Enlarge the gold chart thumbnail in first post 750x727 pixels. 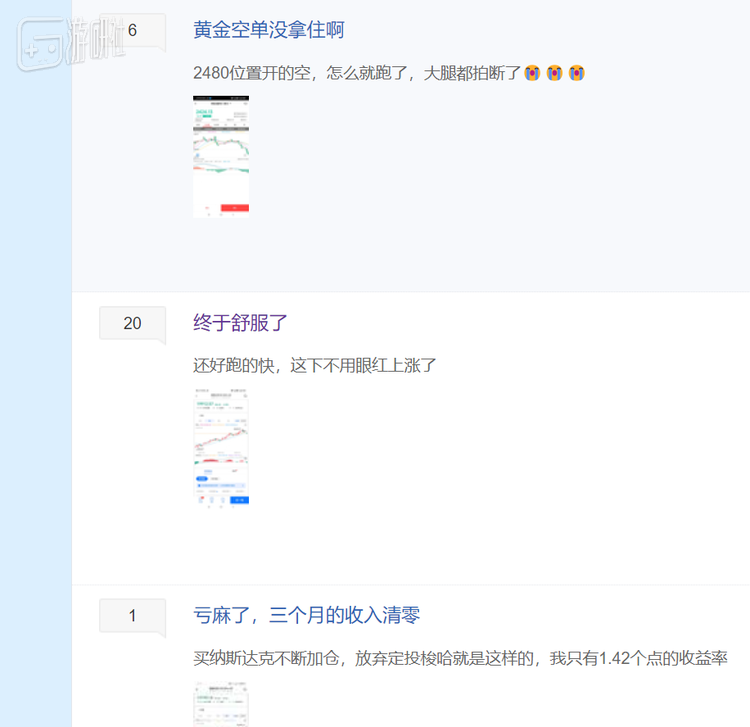tap(221, 156)
